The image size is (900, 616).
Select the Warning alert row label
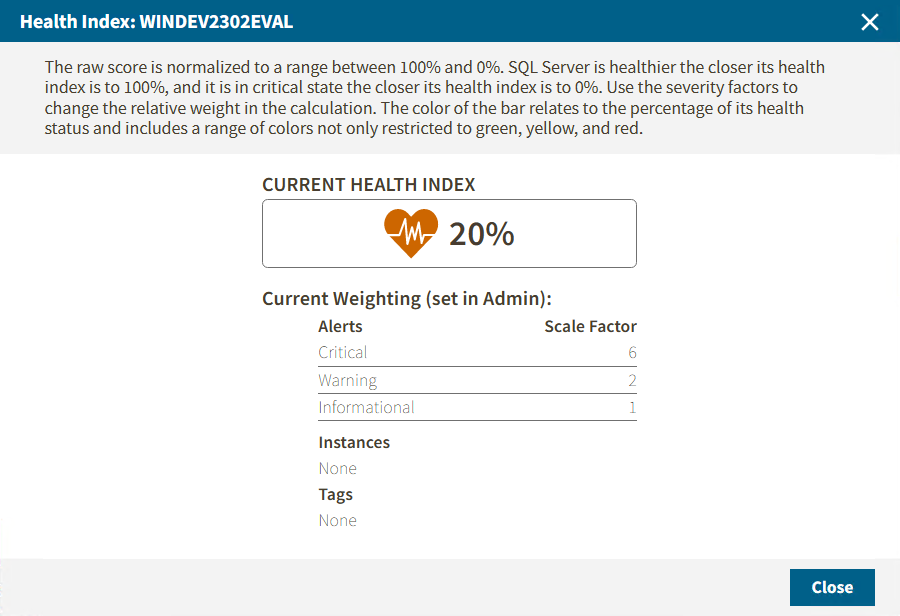(347, 380)
